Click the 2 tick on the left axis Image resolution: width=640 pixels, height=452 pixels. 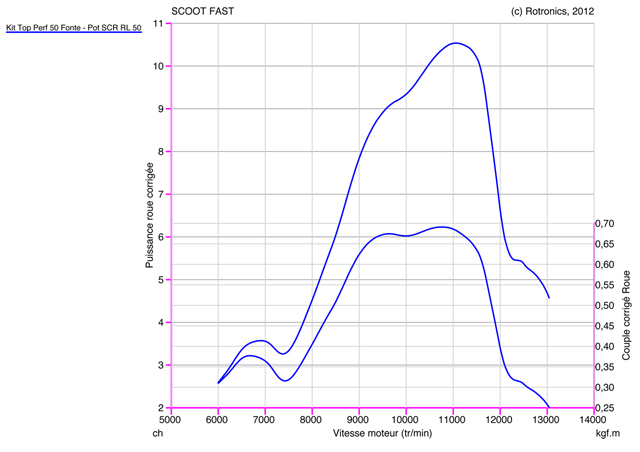point(162,408)
